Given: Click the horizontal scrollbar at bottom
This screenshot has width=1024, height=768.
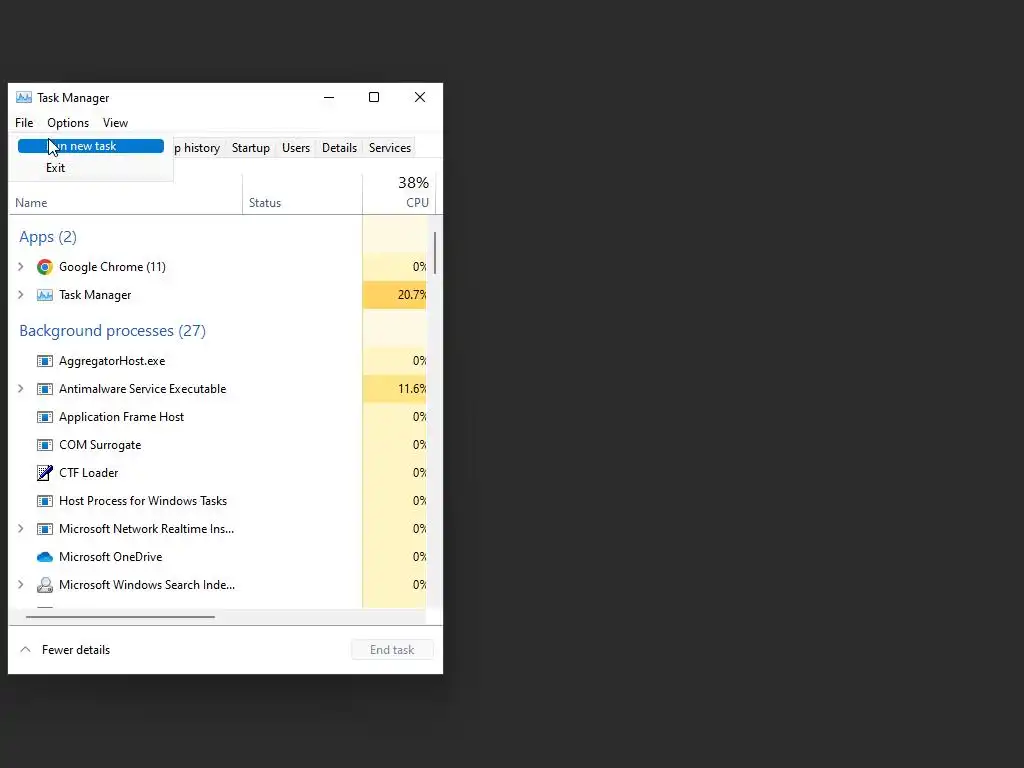Looking at the screenshot, I should click(120, 616).
